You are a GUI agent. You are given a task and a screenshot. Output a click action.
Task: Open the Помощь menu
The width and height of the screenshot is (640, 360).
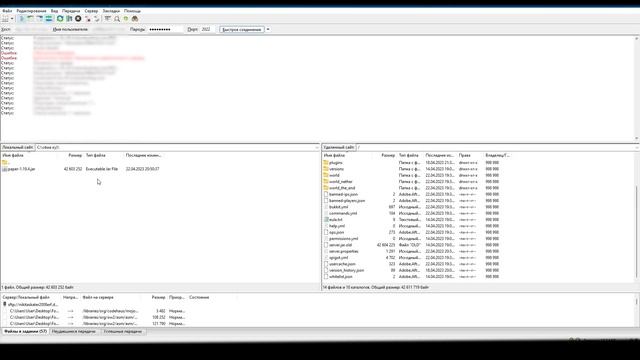point(132,11)
